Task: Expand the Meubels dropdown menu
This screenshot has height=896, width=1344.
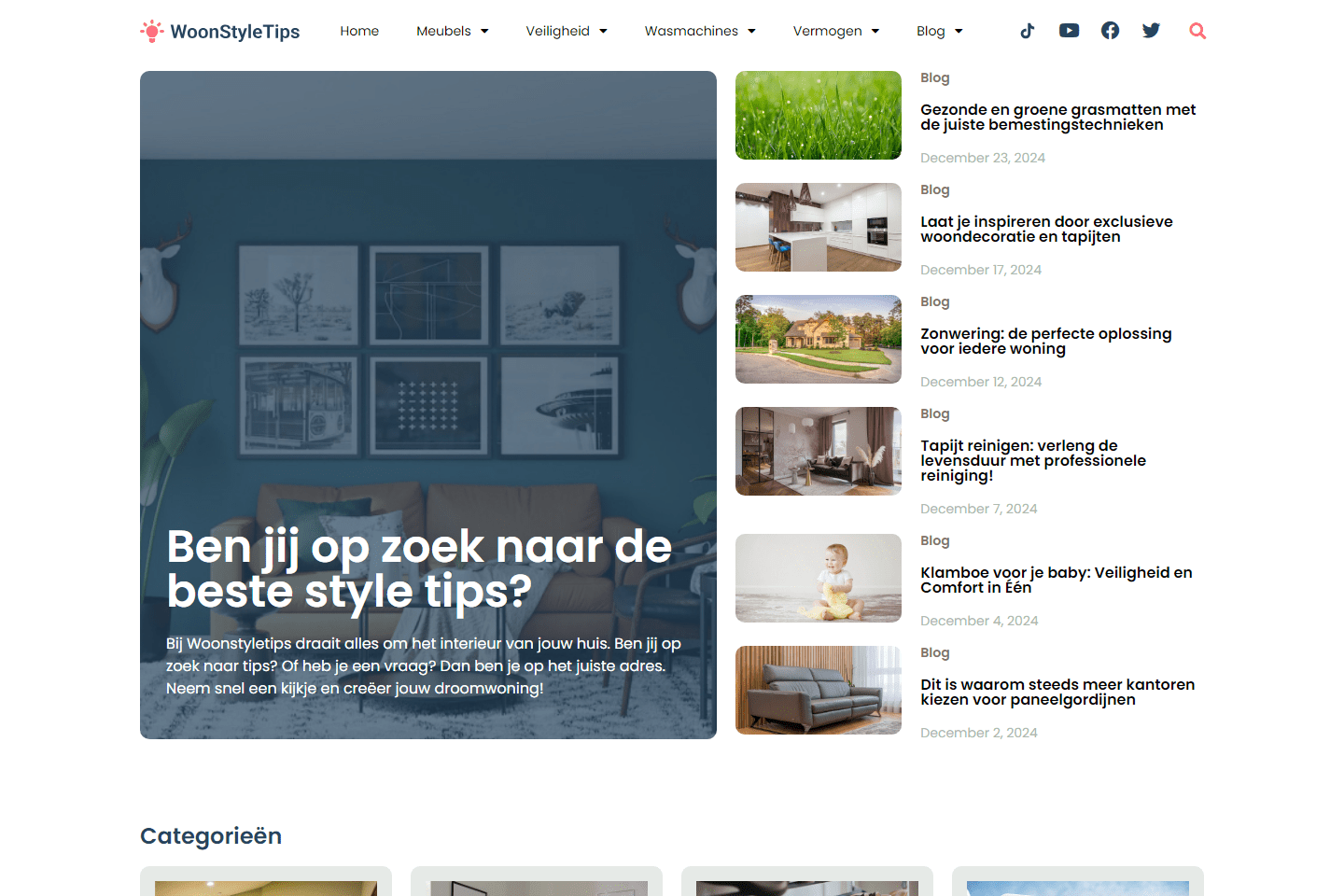Action: 453,31
